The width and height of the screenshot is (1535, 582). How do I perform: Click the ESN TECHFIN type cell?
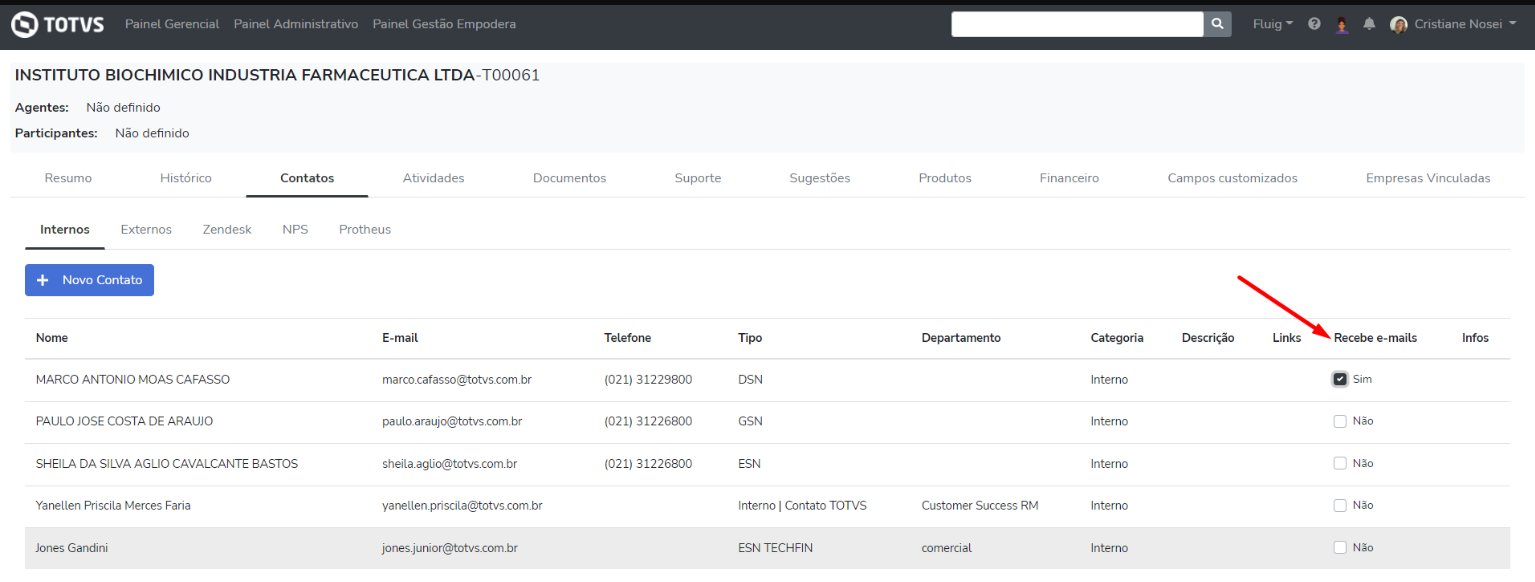pyautogui.click(x=775, y=548)
